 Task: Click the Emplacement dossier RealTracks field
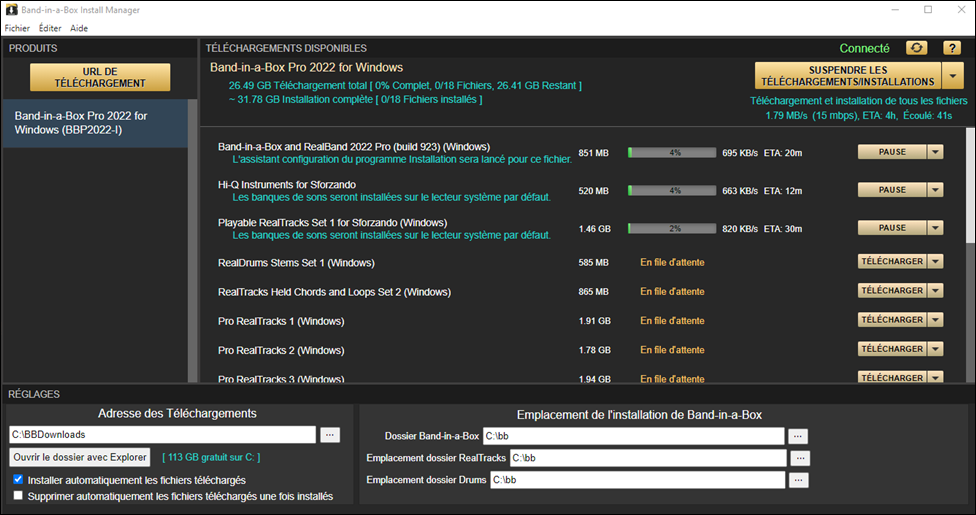(x=648, y=458)
